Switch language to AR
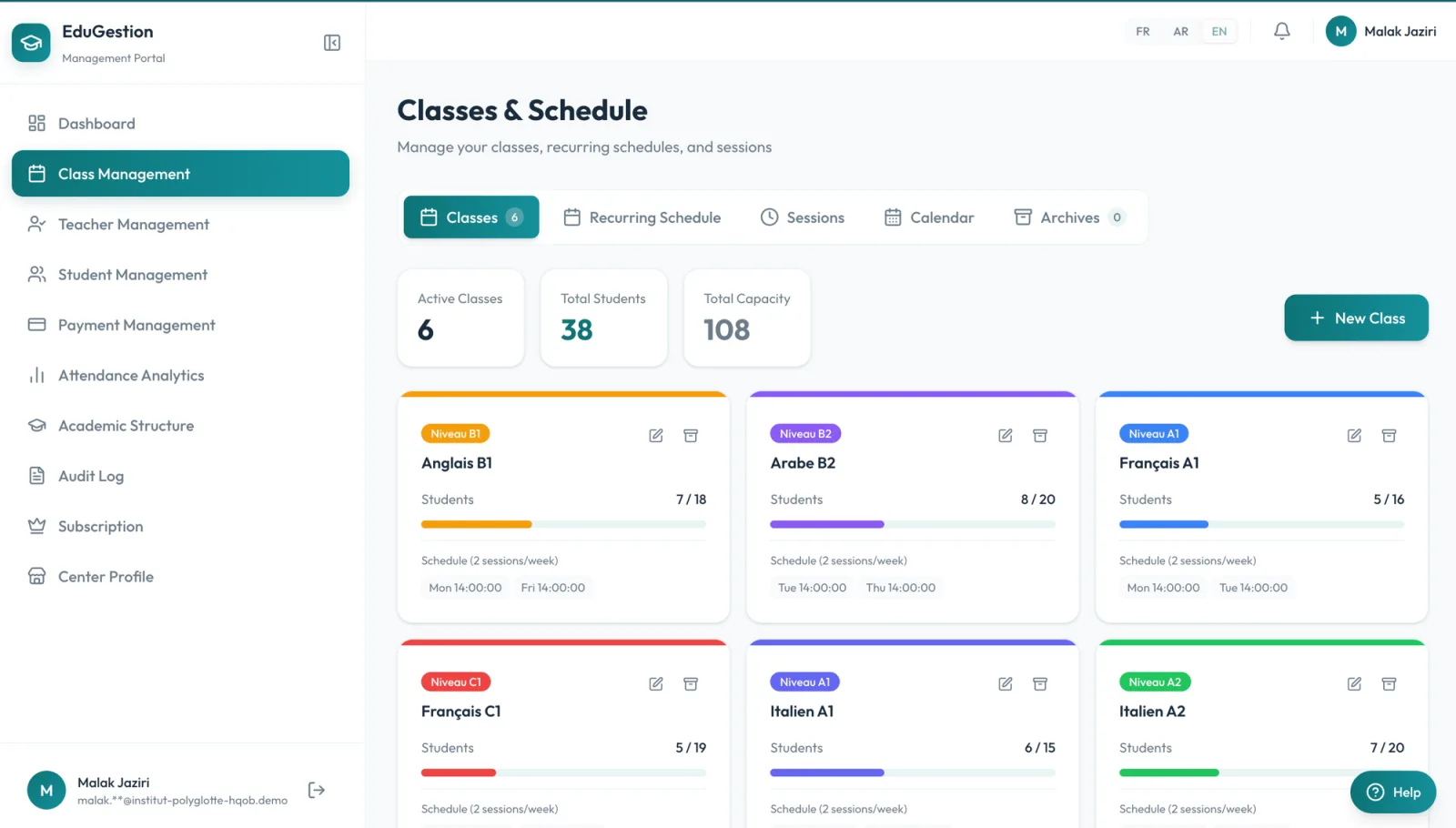The image size is (1456, 828). click(1181, 32)
